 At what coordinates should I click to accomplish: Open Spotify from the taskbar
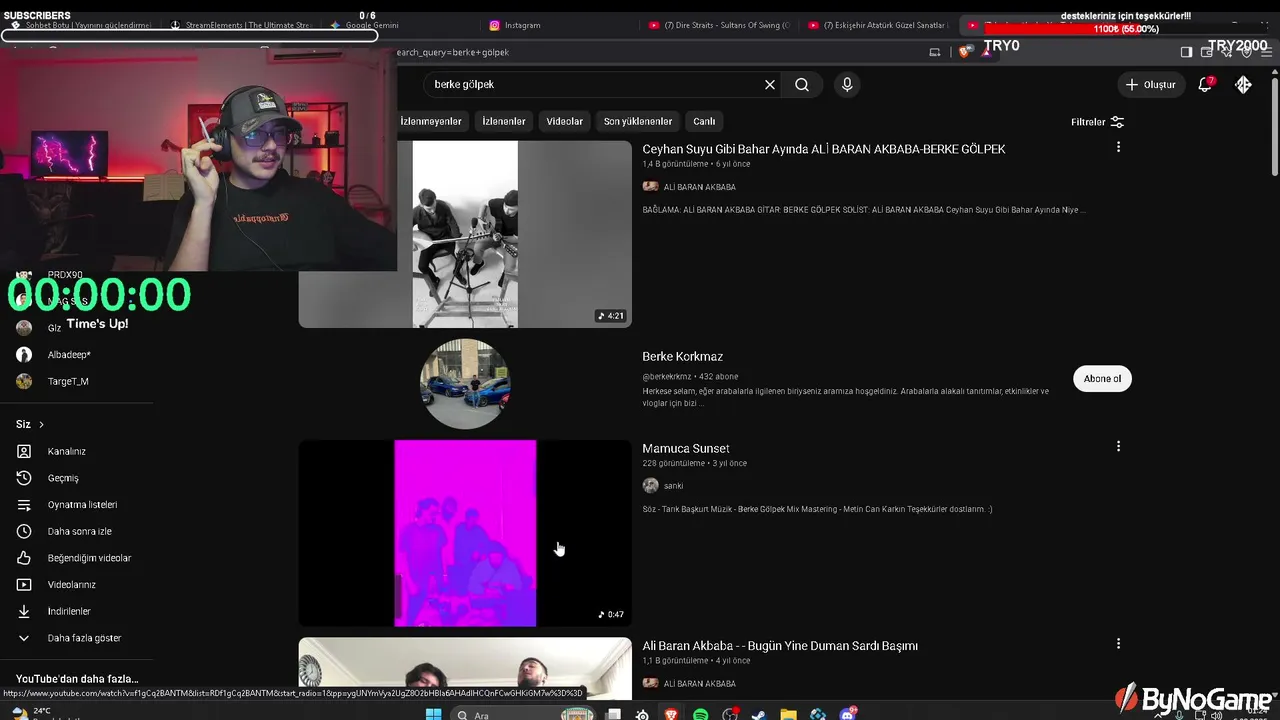click(x=700, y=715)
